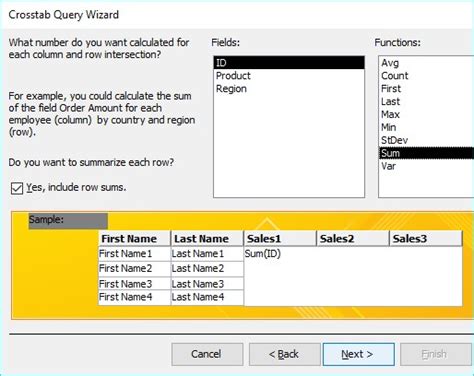The width and height of the screenshot is (474, 376).
Task: Click the Sales1 sample column header
Action: 280,239
